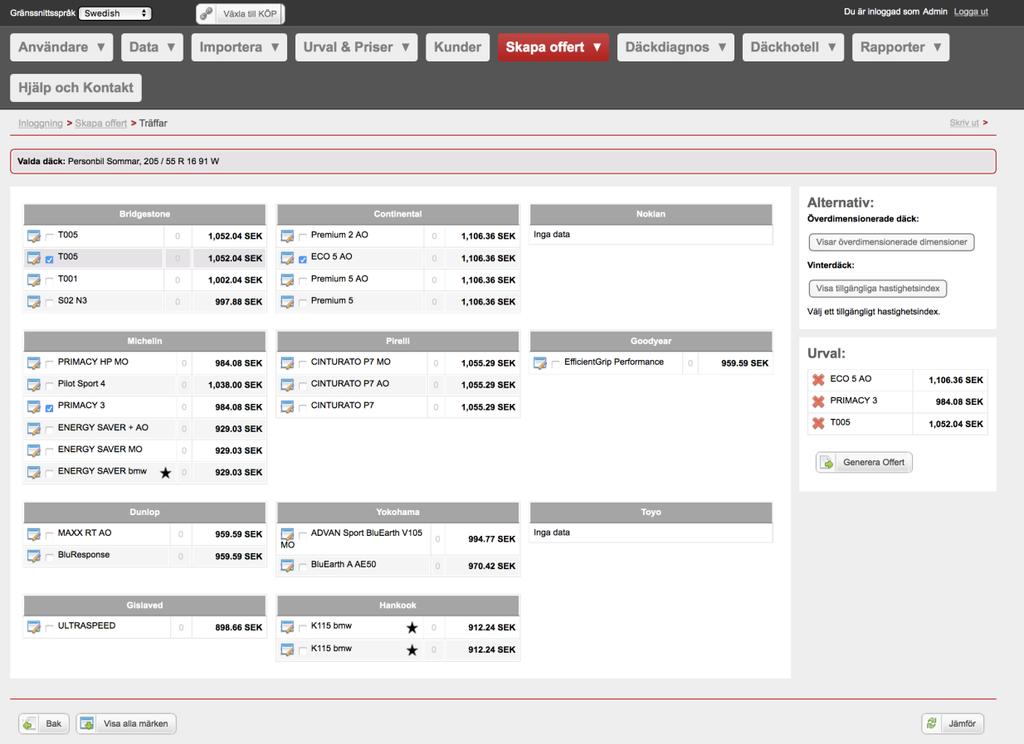The height and width of the screenshot is (744, 1024).
Task: Expand the red Skapa offert menu
Action: (x=553, y=47)
